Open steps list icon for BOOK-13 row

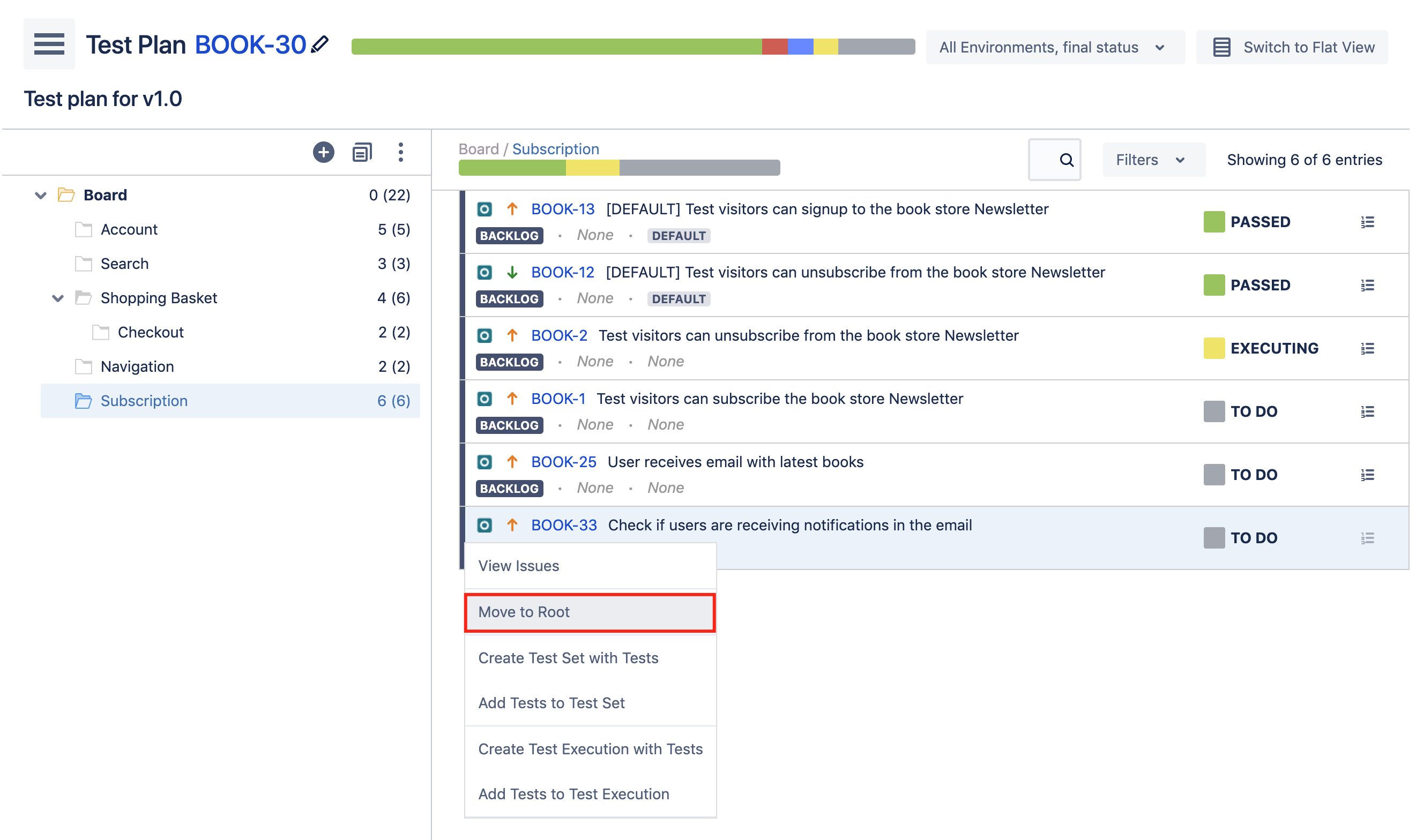pos(1367,222)
